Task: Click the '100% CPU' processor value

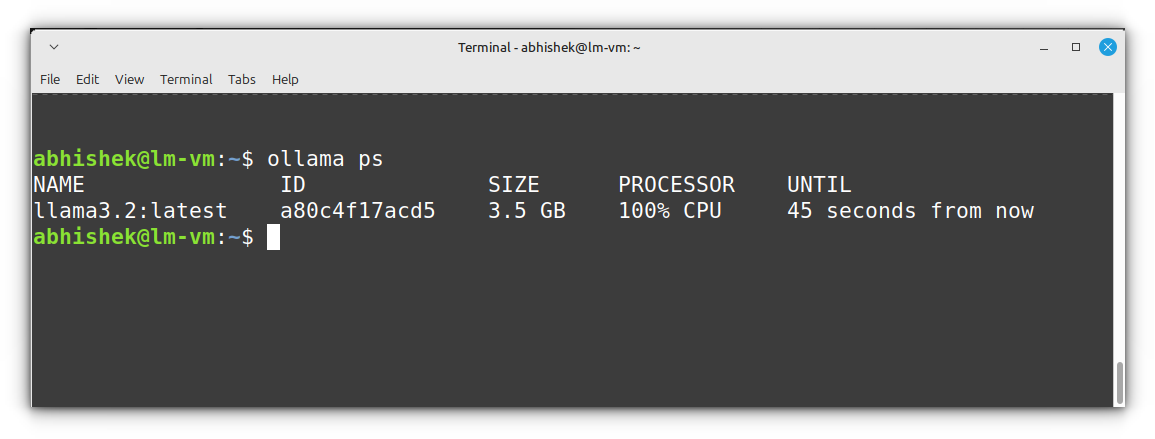Action: click(669, 211)
